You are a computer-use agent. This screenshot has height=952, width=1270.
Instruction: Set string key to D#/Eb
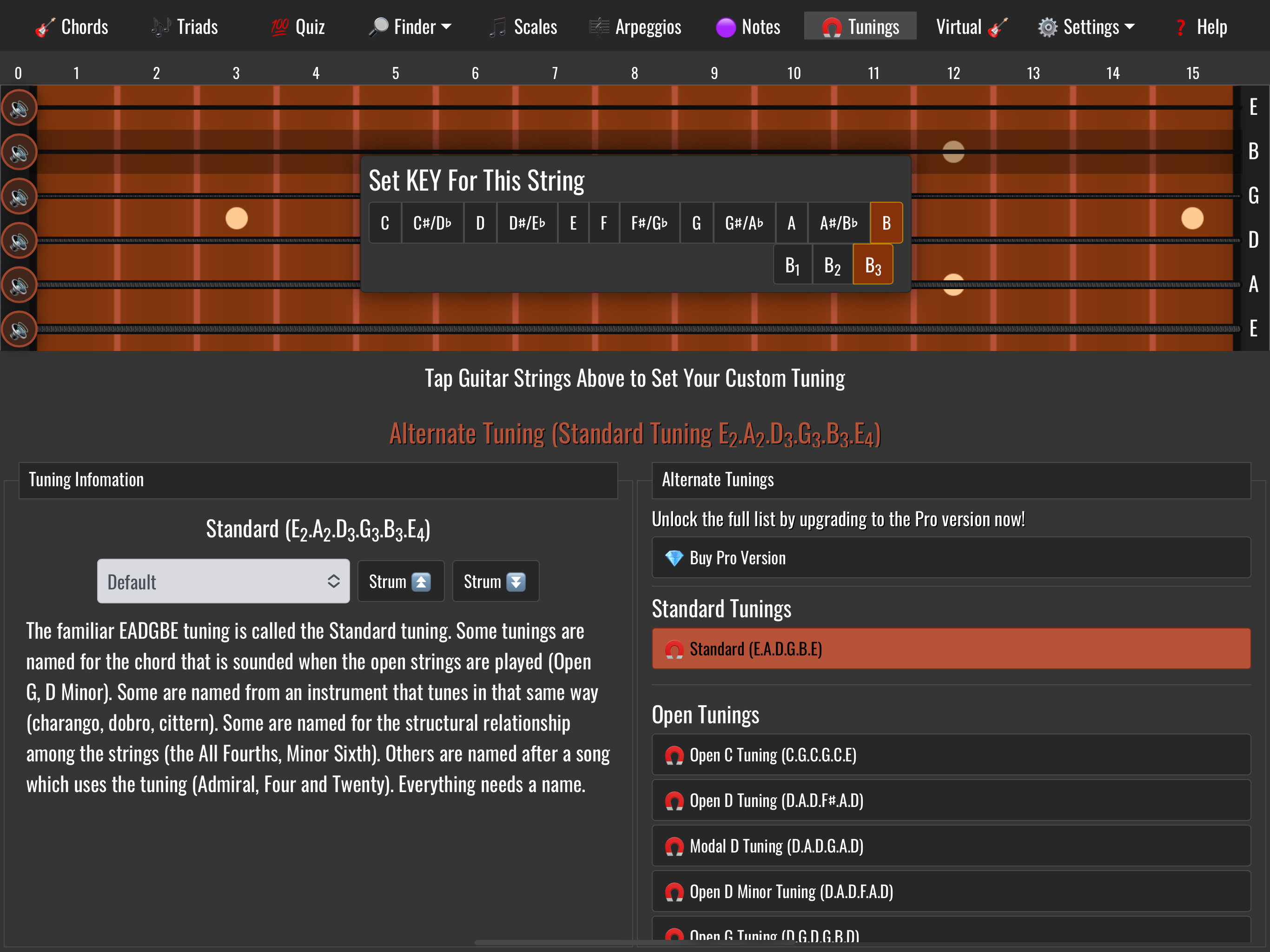pyautogui.click(x=527, y=223)
